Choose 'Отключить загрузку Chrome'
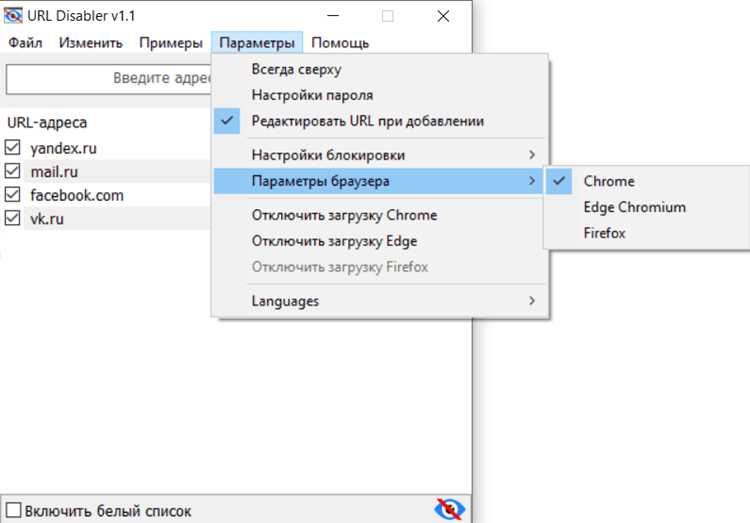This screenshot has height=523, width=750. coord(380,215)
